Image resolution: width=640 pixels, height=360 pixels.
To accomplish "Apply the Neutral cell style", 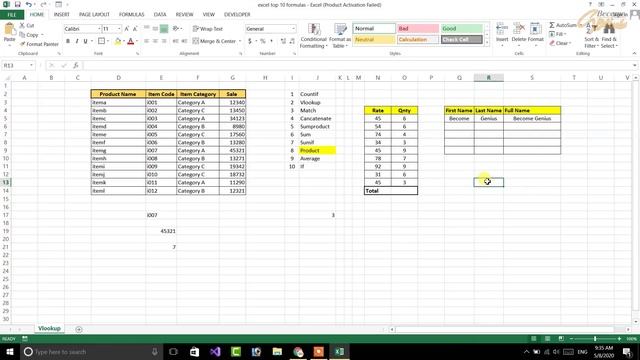I will point(374,40).
